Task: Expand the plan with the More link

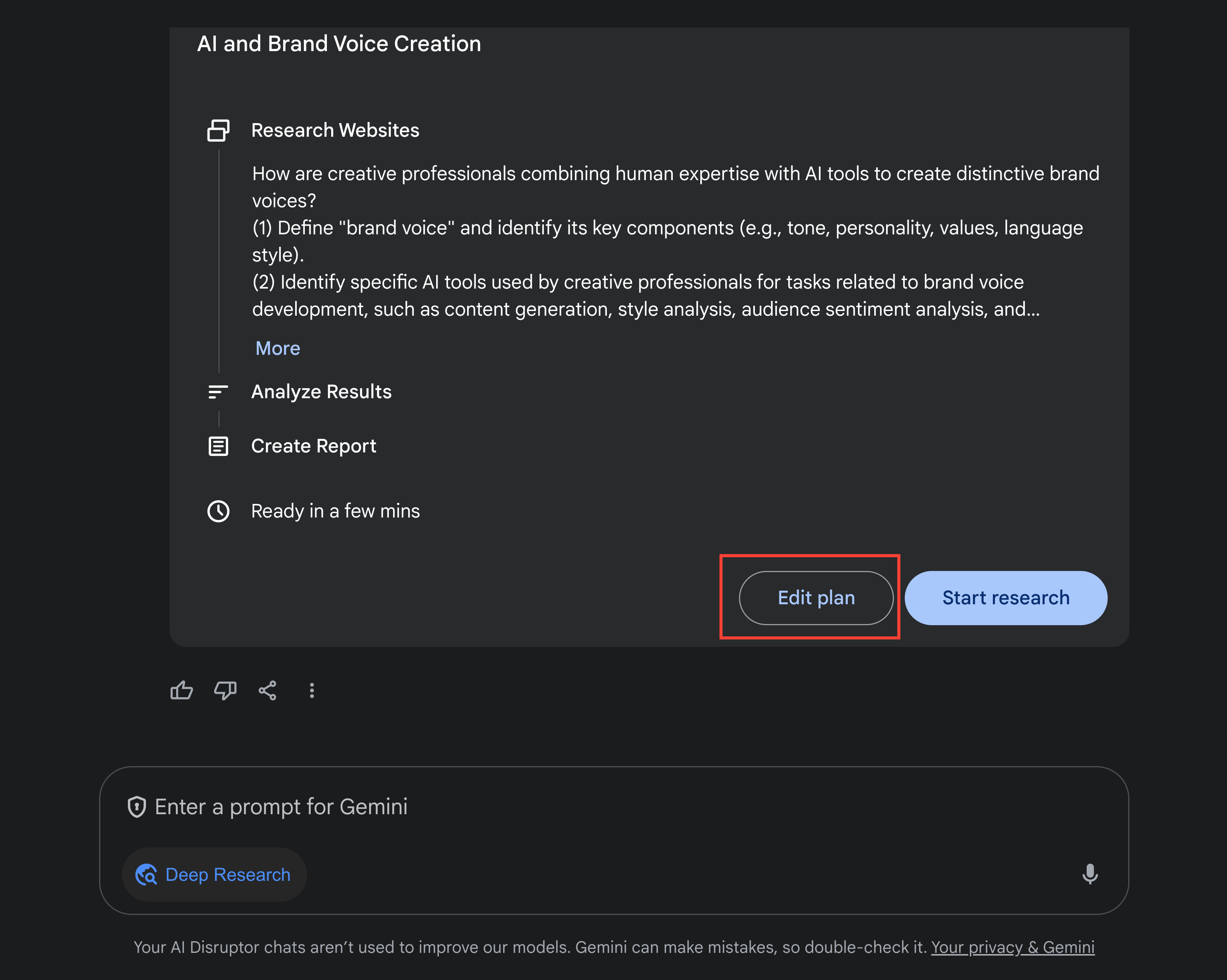Action: point(278,348)
